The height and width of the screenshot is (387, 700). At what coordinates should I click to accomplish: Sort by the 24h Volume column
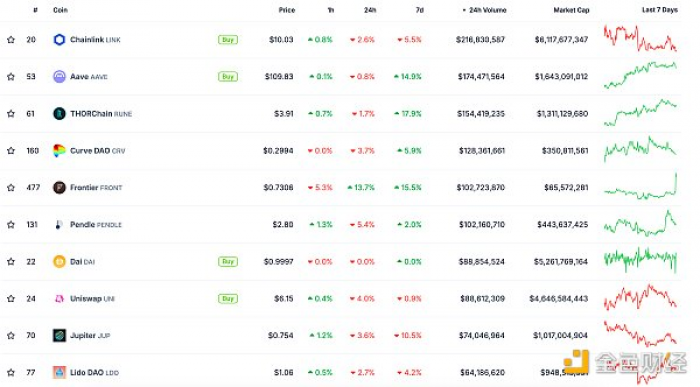(484, 10)
